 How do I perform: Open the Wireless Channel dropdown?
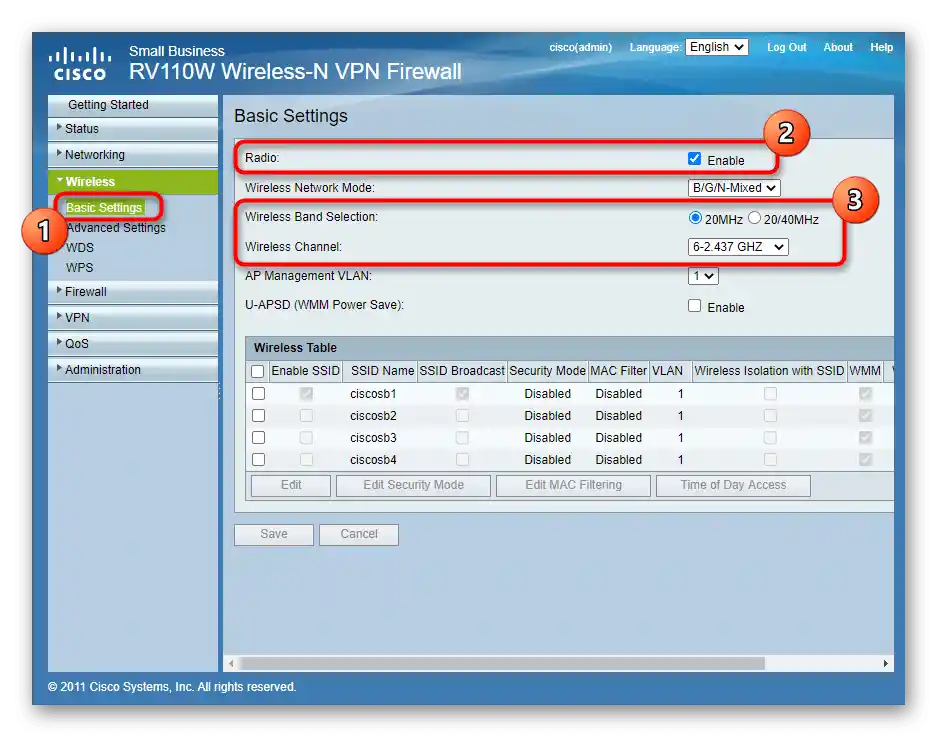click(738, 247)
